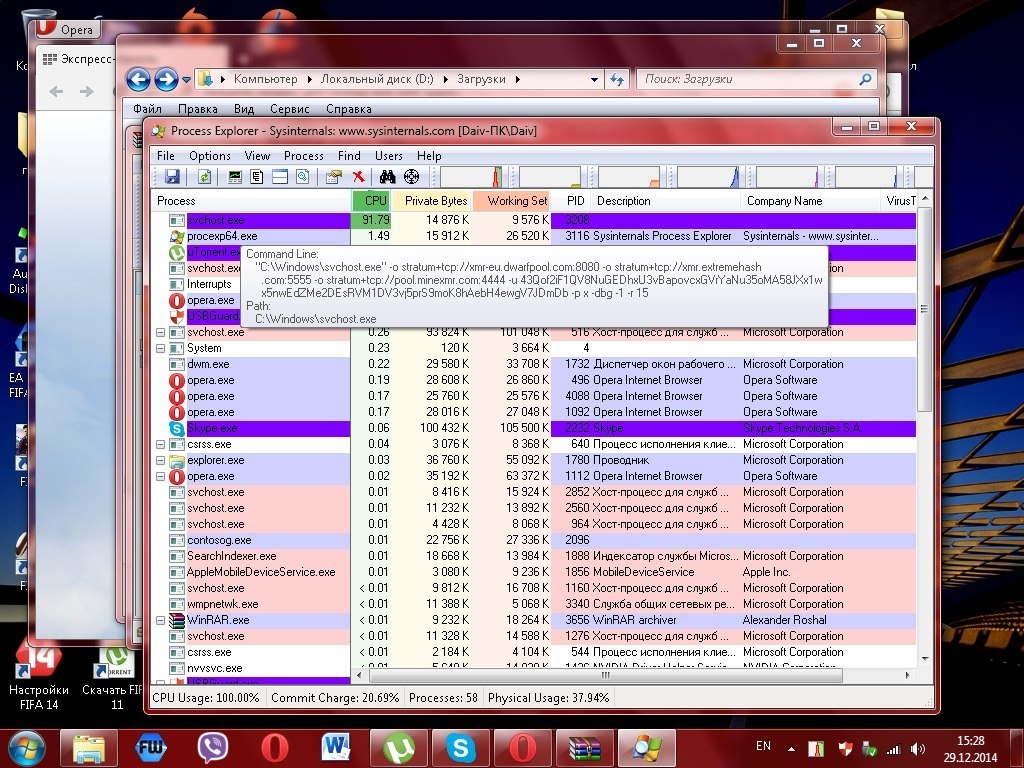Open the Users menu

(389, 156)
